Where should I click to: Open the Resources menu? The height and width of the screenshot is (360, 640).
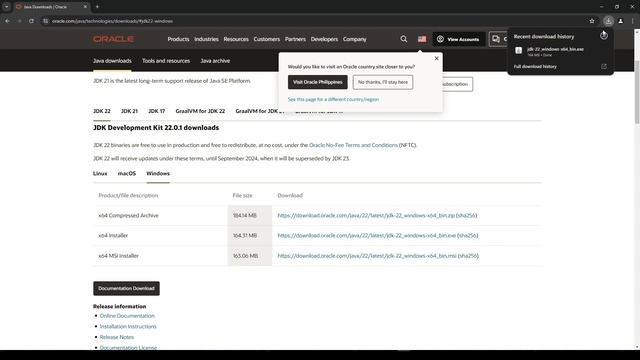[236, 39]
